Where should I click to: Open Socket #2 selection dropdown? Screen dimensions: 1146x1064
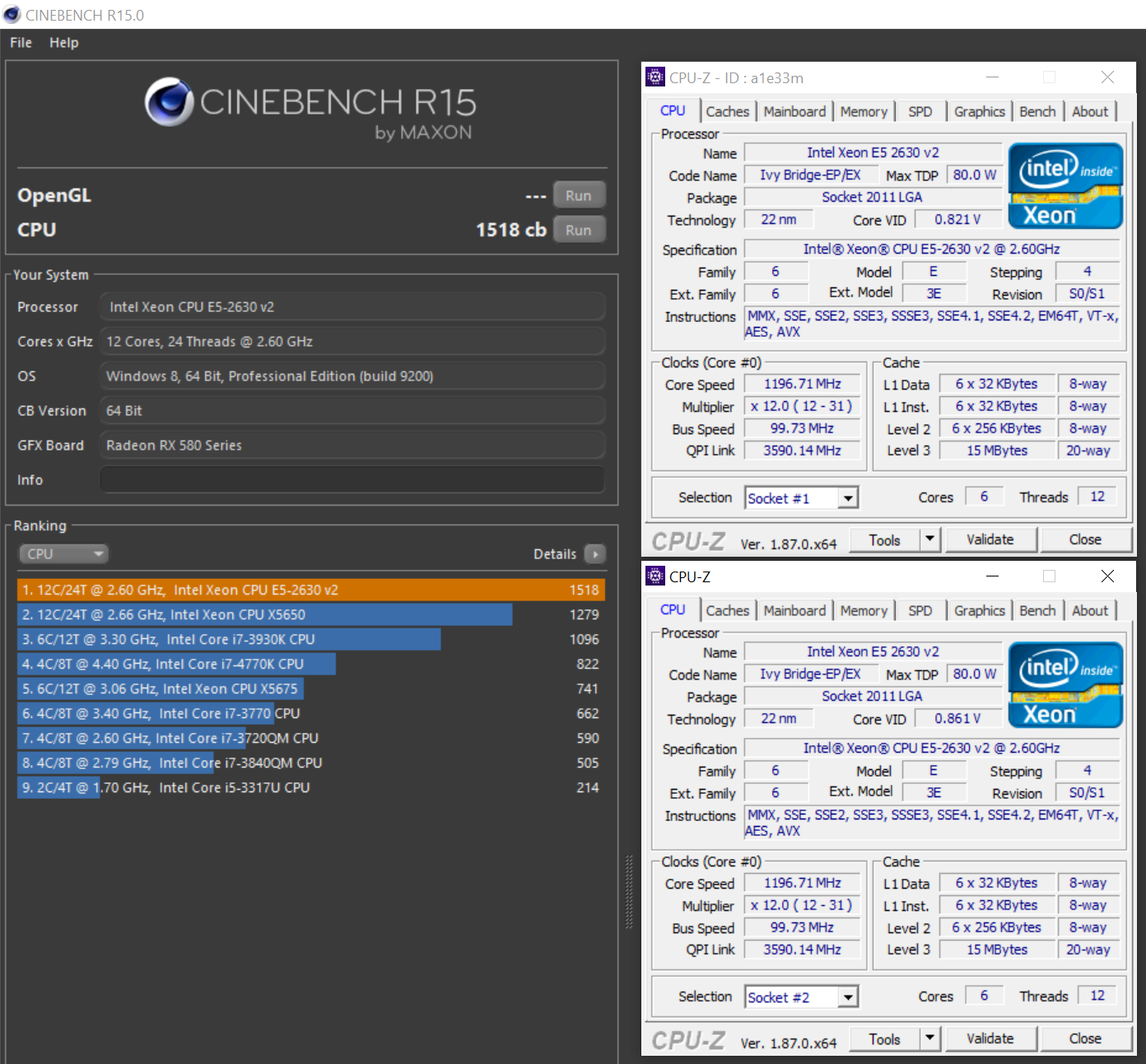(802, 996)
